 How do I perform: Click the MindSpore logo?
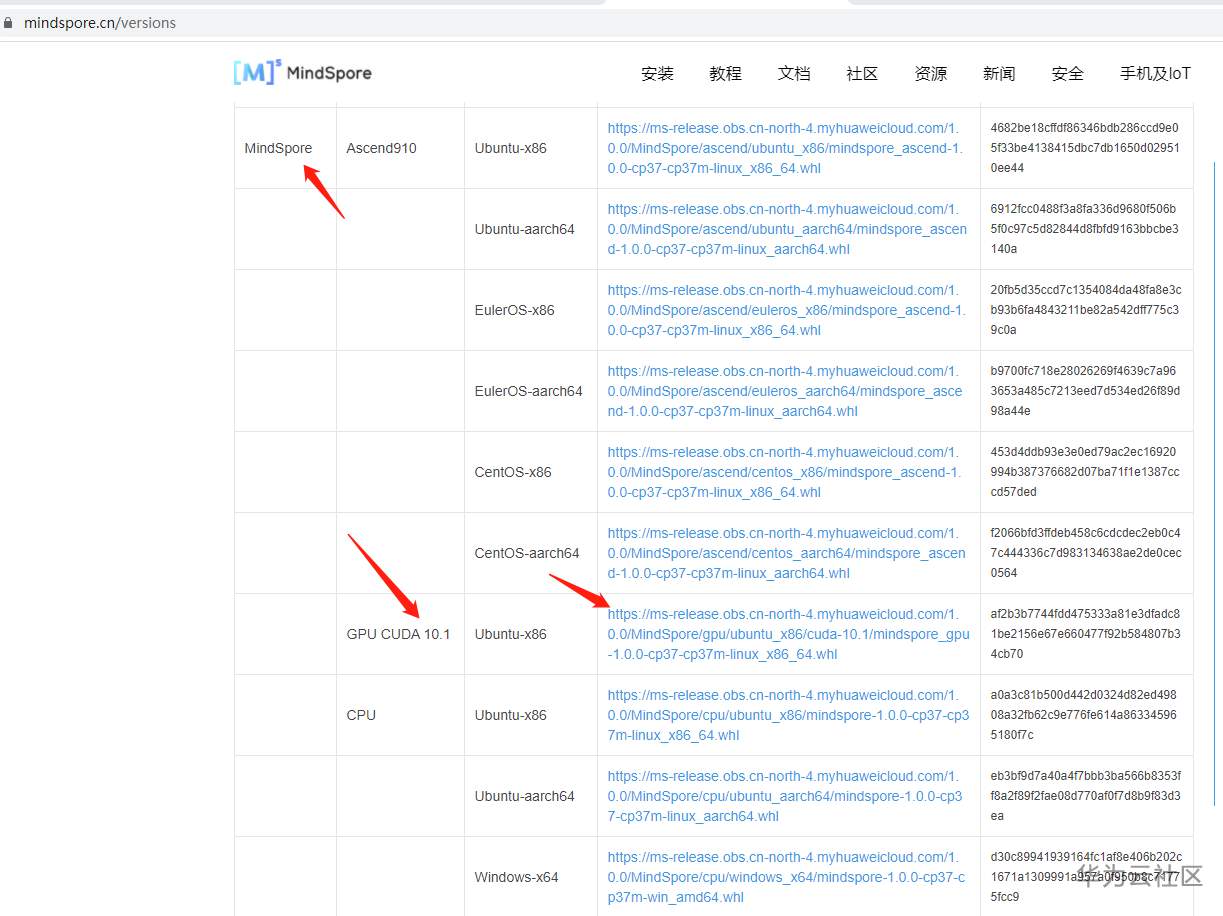pos(302,72)
